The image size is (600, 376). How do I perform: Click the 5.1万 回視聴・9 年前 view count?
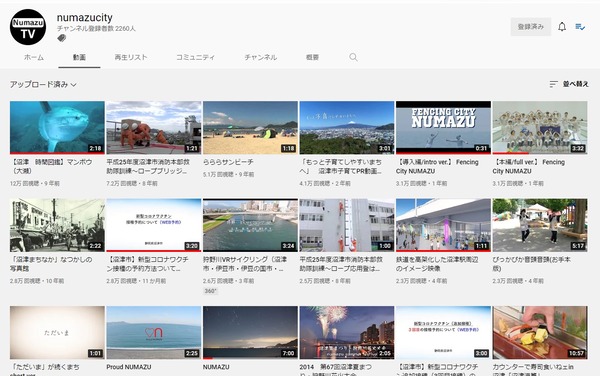228,174
